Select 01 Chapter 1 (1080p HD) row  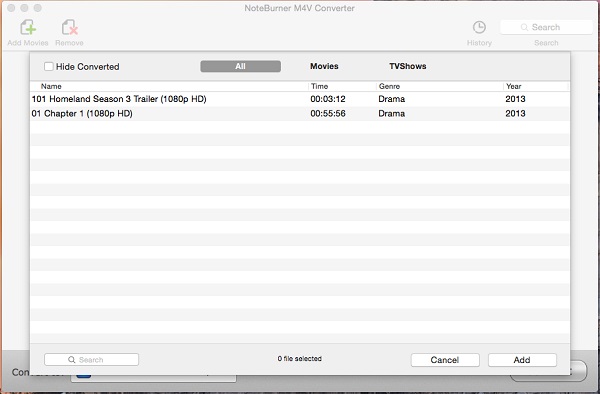[x=300, y=114]
